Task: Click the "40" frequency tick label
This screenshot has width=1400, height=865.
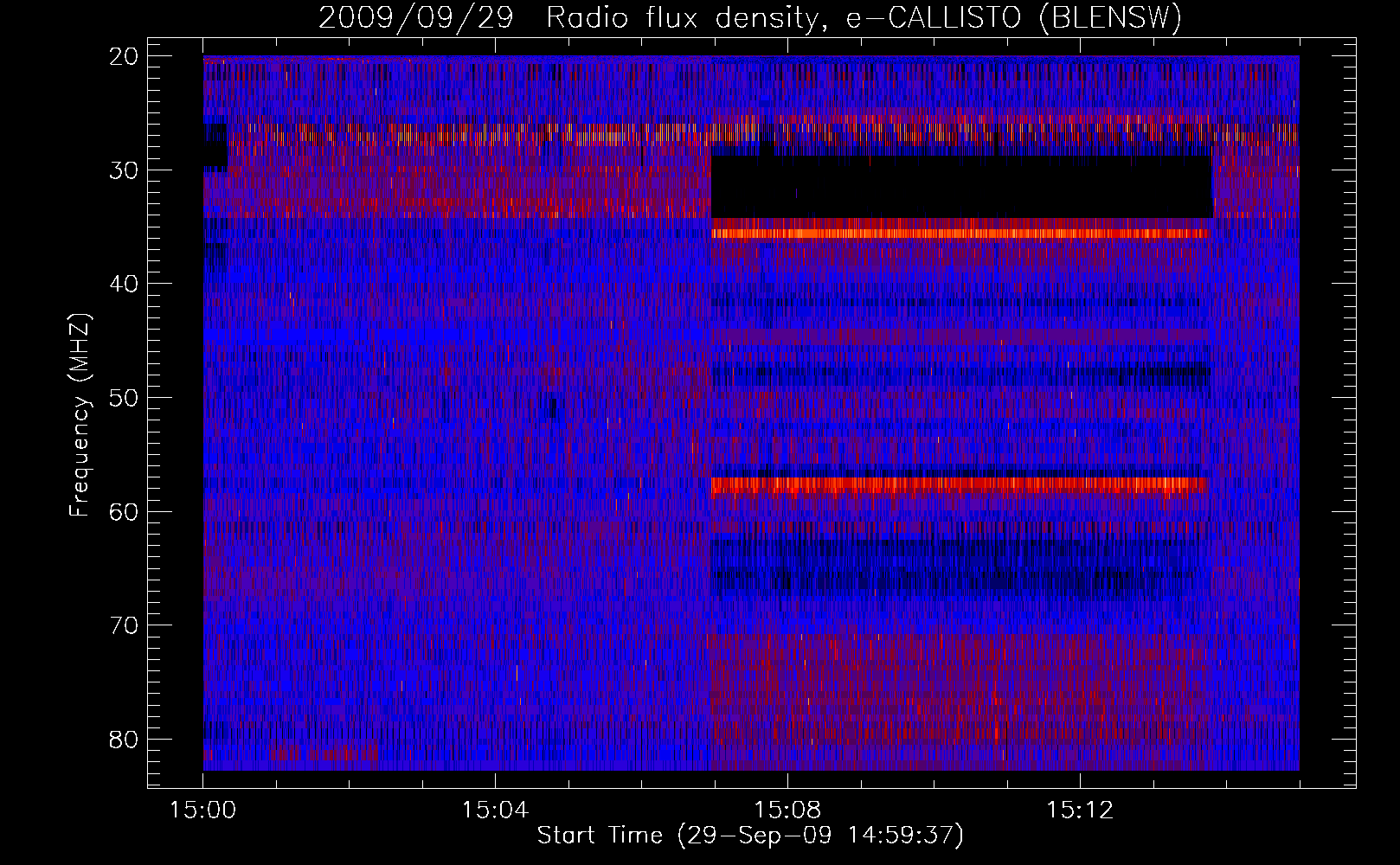Action: click(x=125, y=285)
